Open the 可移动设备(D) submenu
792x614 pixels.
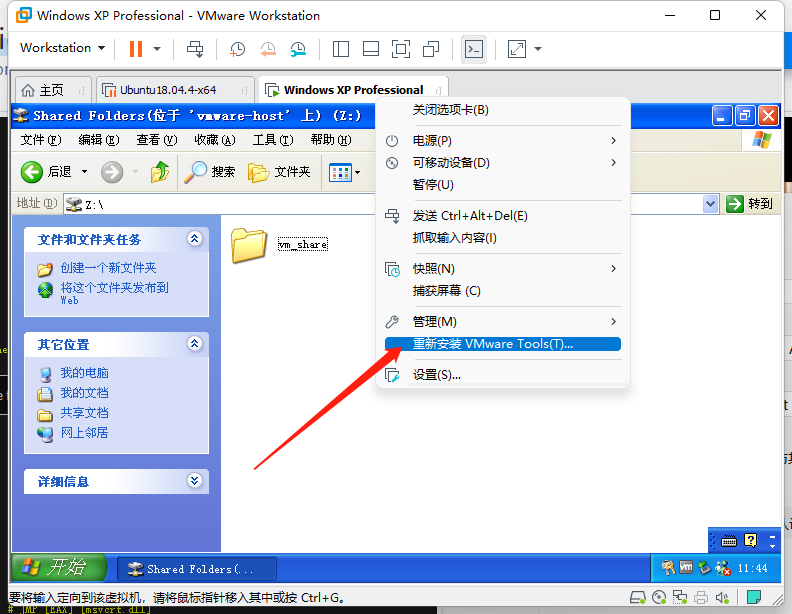[503, 163]
